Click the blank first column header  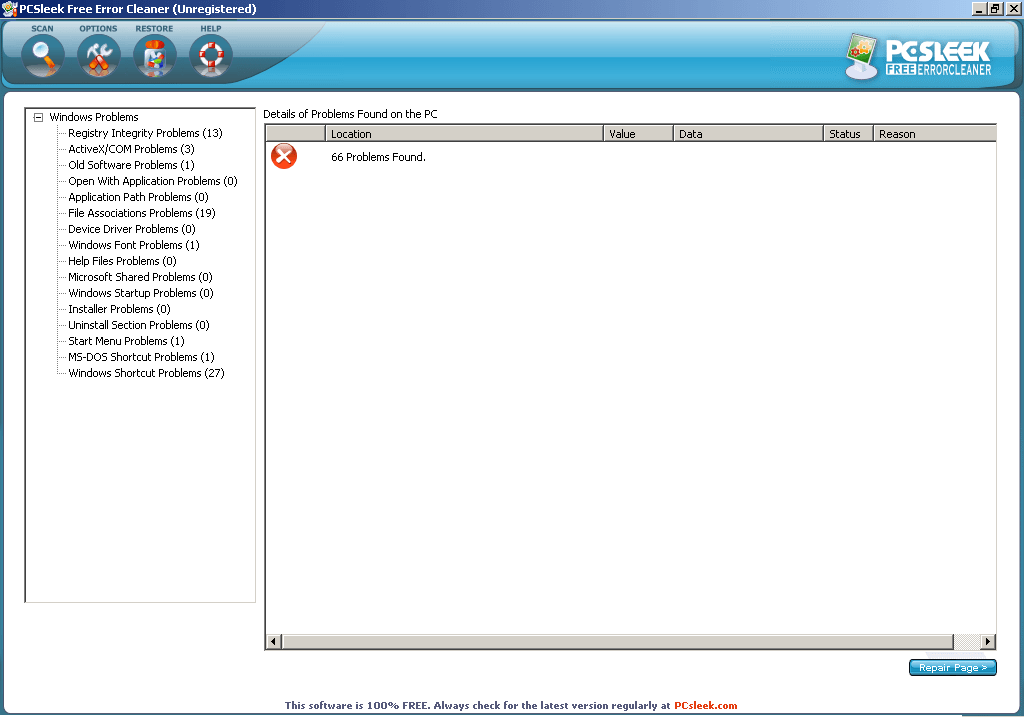click(296, 134)
